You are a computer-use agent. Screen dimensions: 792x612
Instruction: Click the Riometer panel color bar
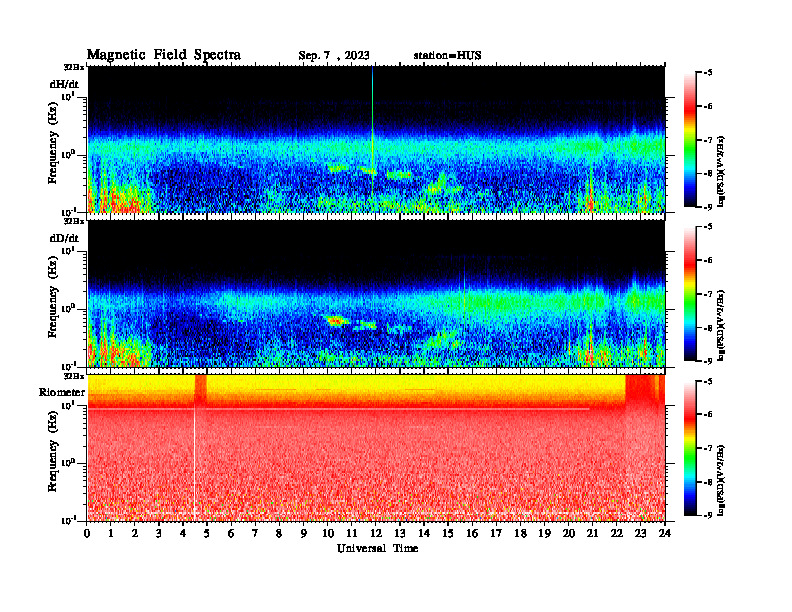[690, 448]
